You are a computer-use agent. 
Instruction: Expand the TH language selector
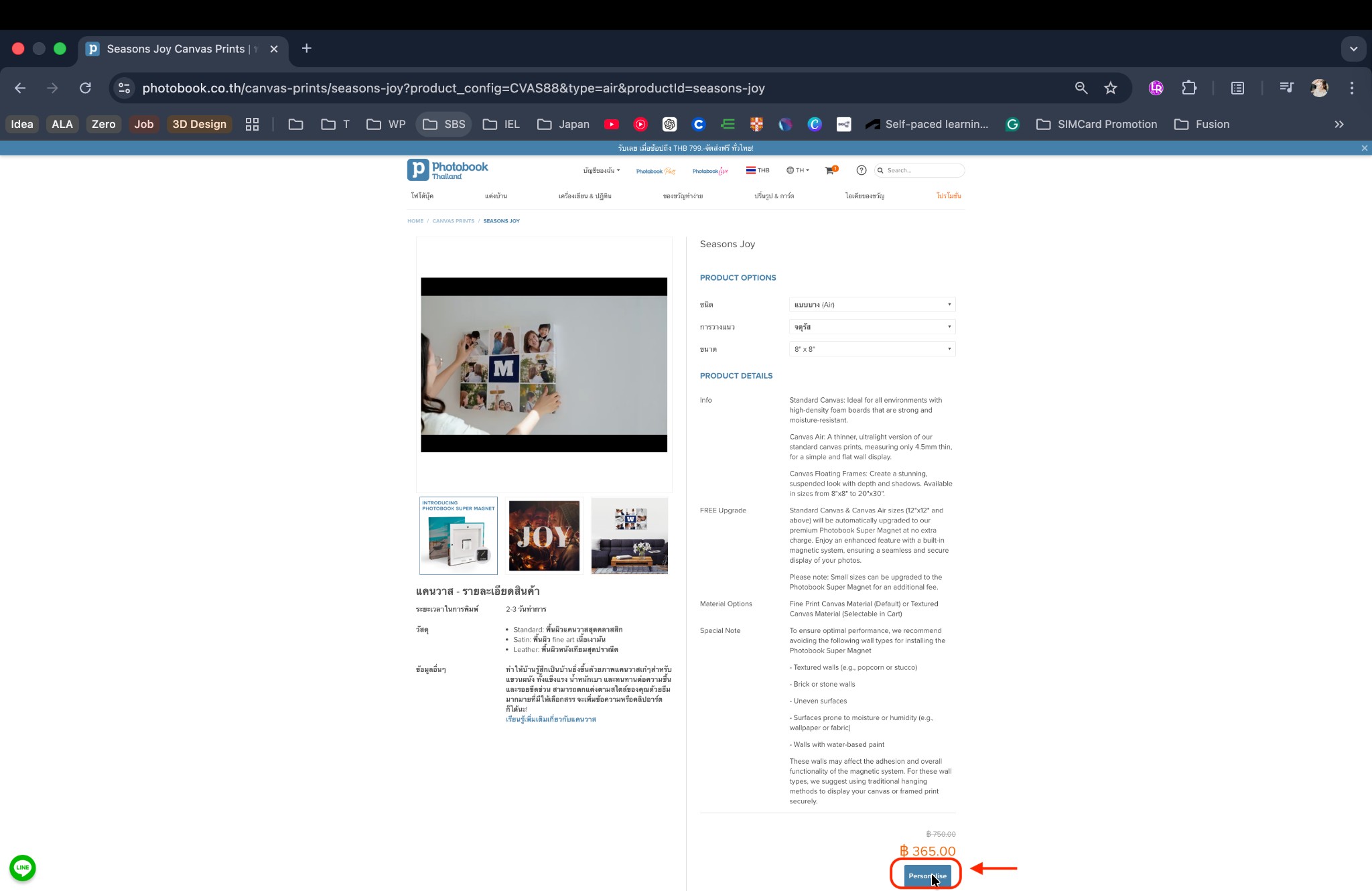coord(798,170)
